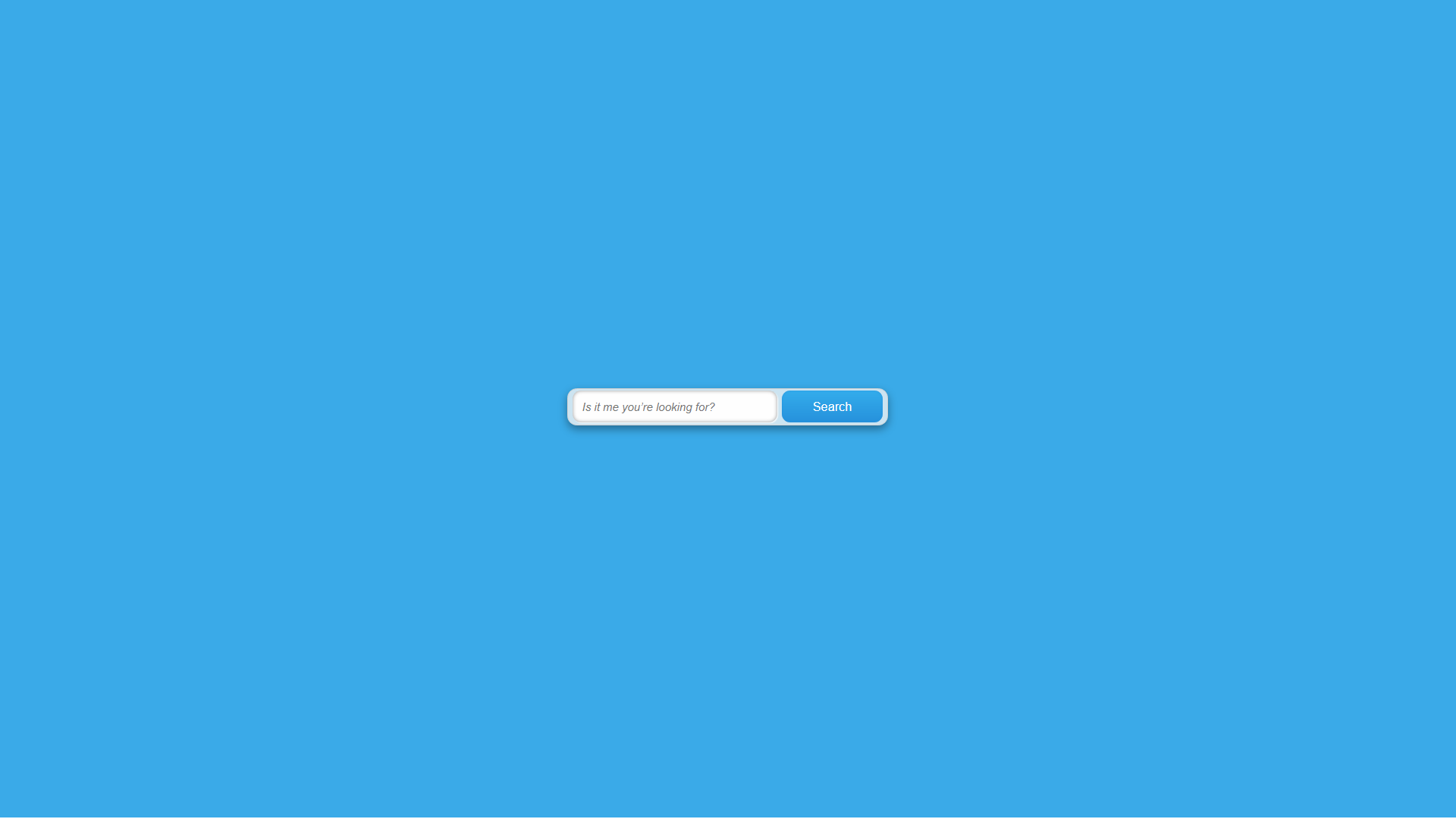Click the Search button
Viewport: 1456px width, 819px height.
[832, 406]
